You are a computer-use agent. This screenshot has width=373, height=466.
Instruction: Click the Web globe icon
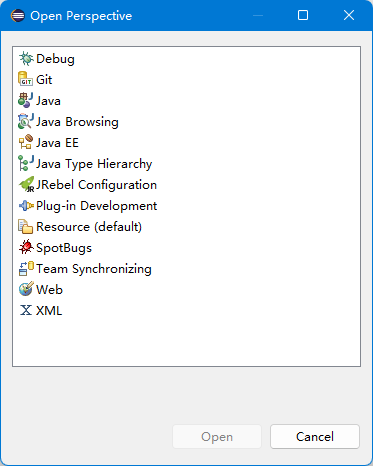(26, 290)
